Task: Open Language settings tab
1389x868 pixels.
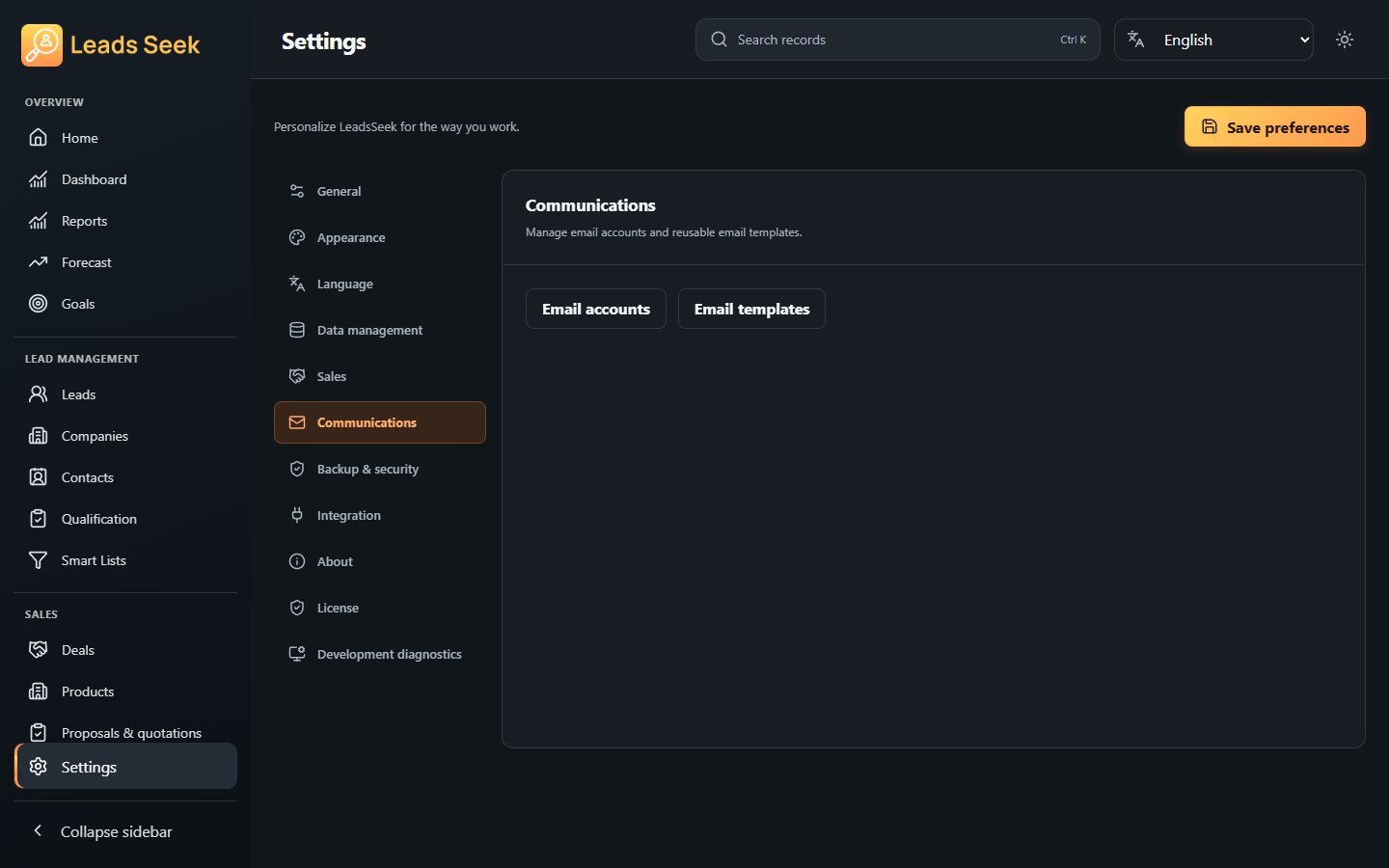Action: [x=380, y=284]
